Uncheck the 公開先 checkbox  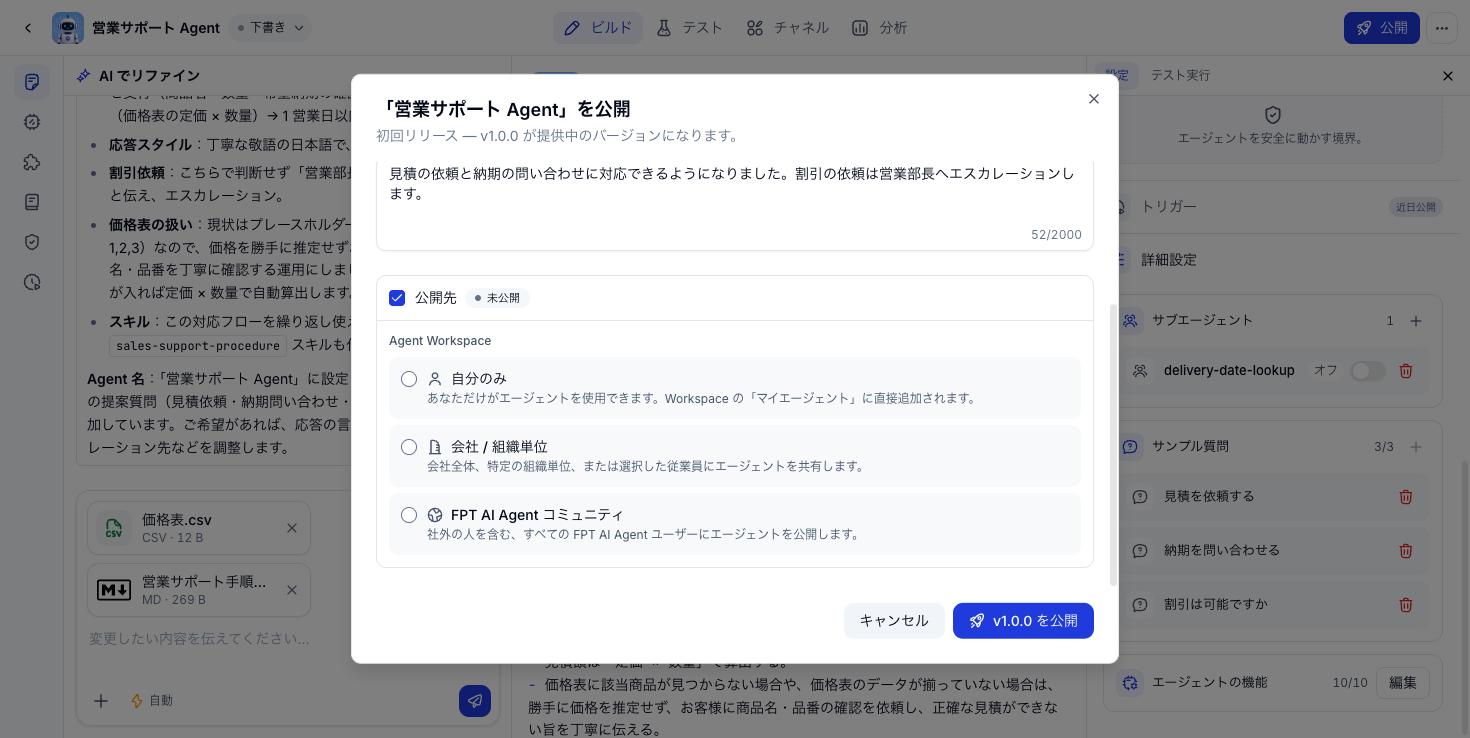[x=397, y=298]
